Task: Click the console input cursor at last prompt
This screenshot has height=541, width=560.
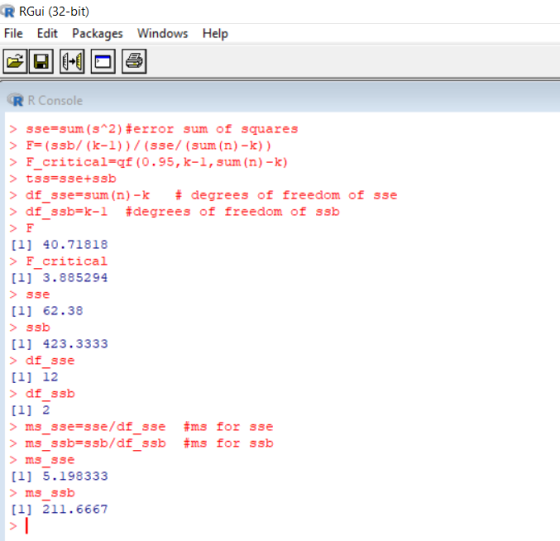Action: pyautogui.click(x=26, y=526)
